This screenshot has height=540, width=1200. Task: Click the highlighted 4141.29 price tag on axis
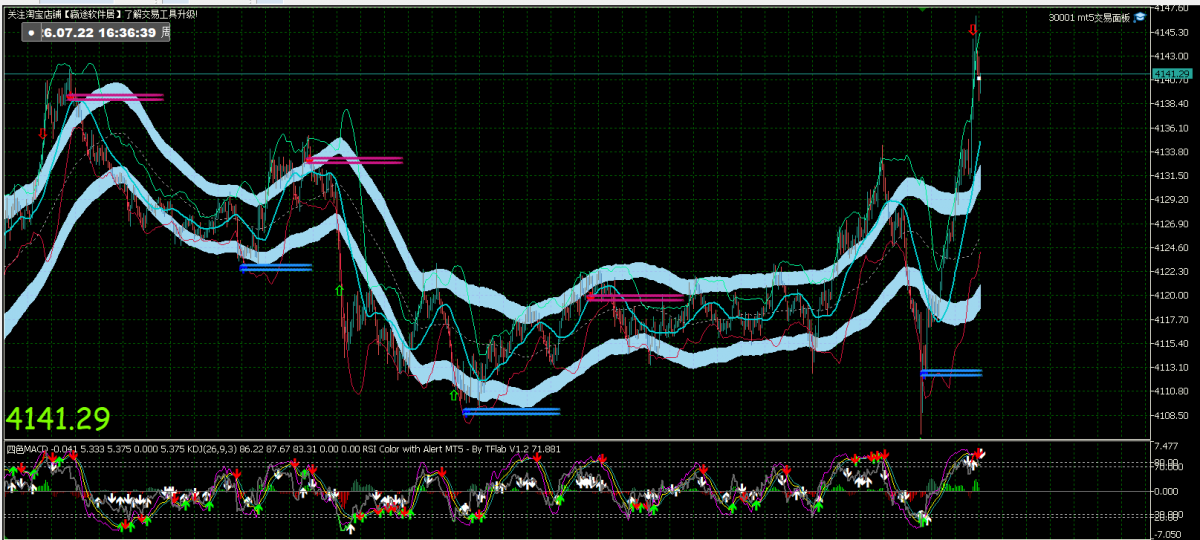click(1172, 73)
